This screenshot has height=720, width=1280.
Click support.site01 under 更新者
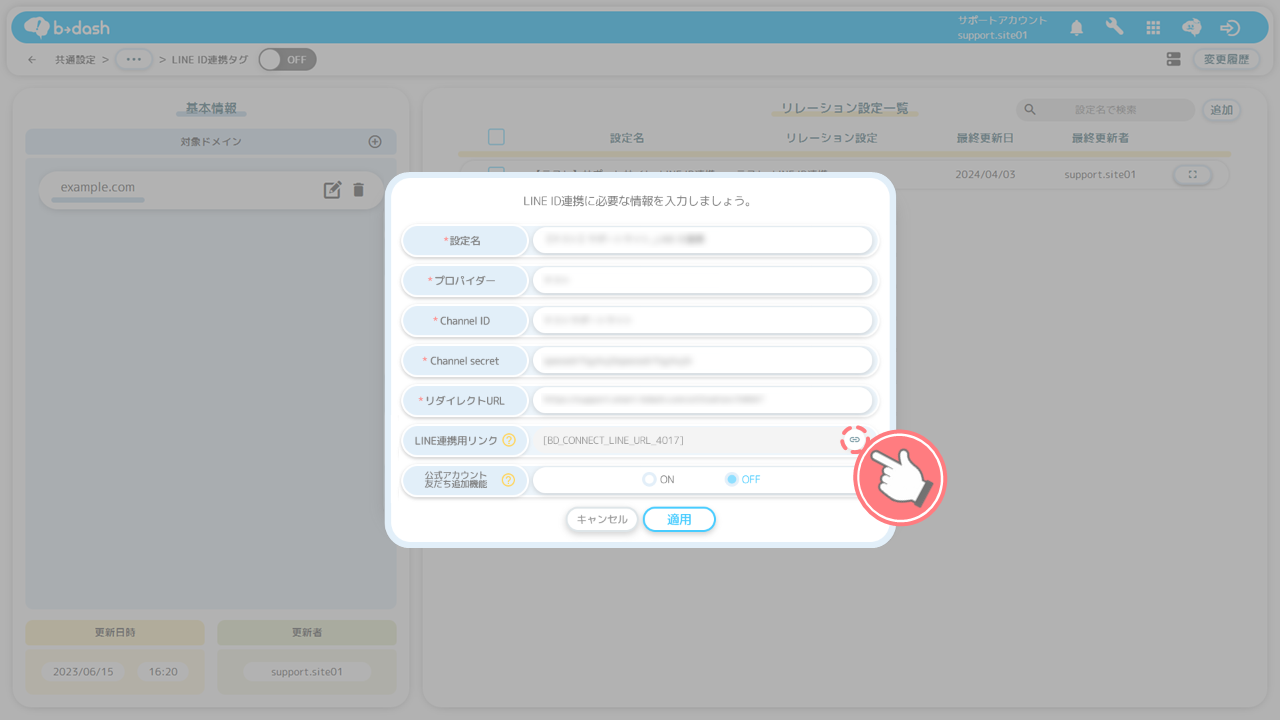click(x=307, y=672)
